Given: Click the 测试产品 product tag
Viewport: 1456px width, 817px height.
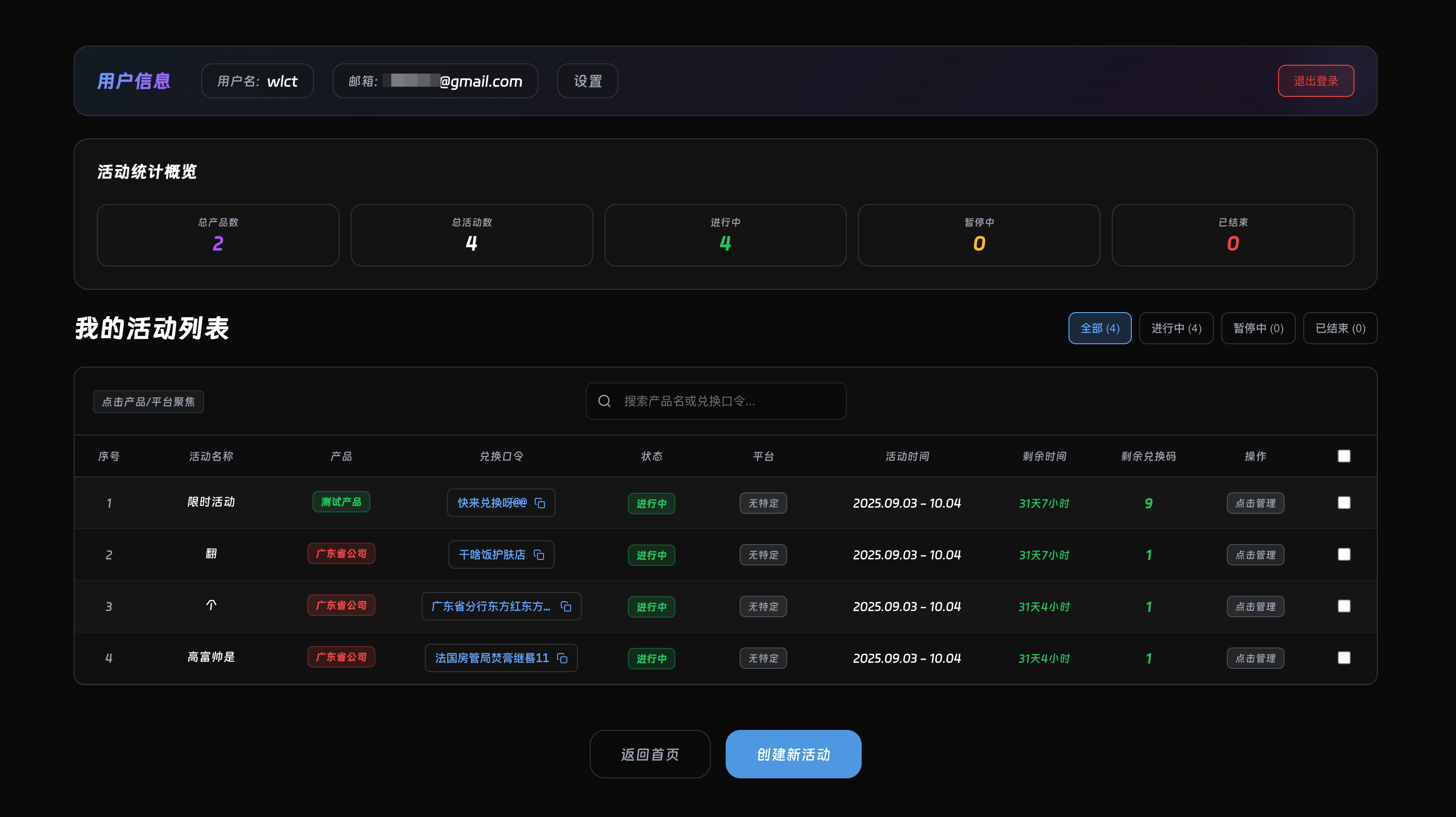Looking at the screenshot, I should tap(341, 502).
